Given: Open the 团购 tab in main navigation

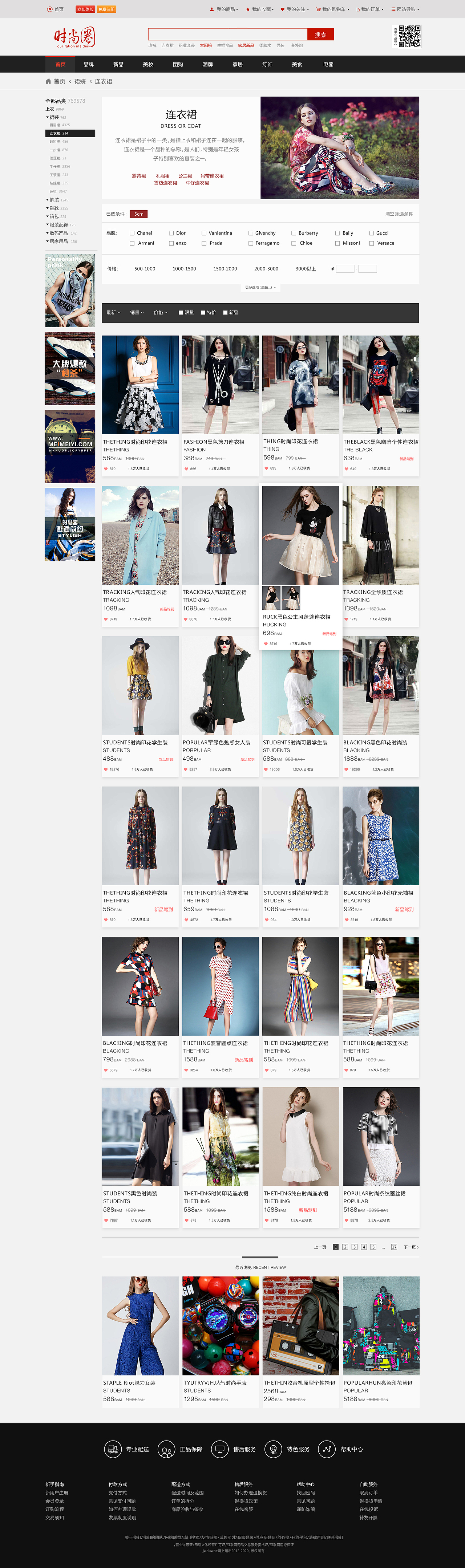Looking at the screenshot, I should [x=178, y=64].
